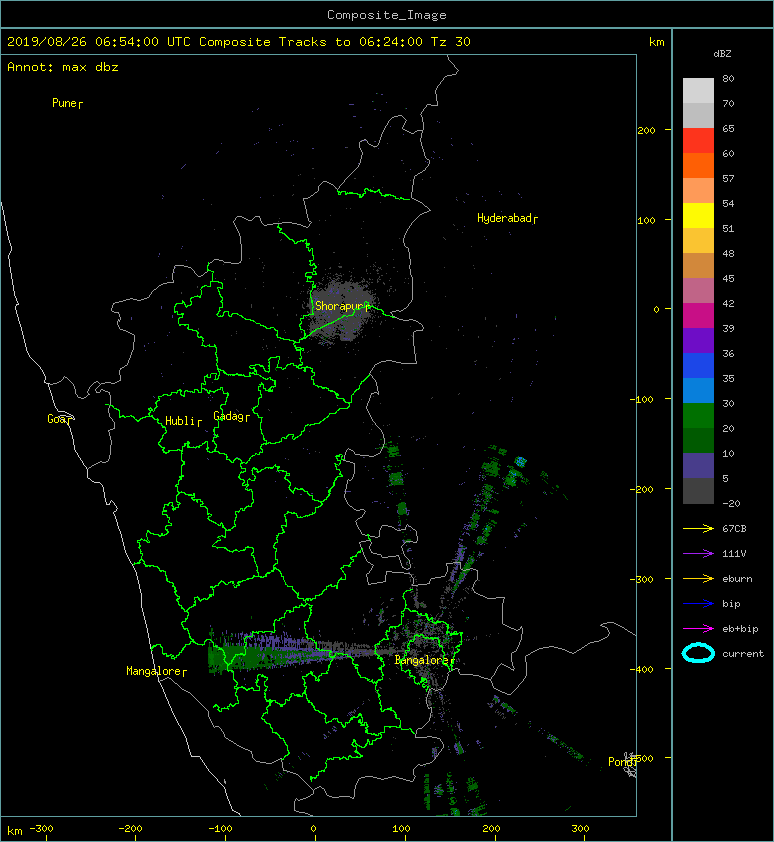
Task: Click the dBZ heading above the color scale
Action: click(722, 54)
